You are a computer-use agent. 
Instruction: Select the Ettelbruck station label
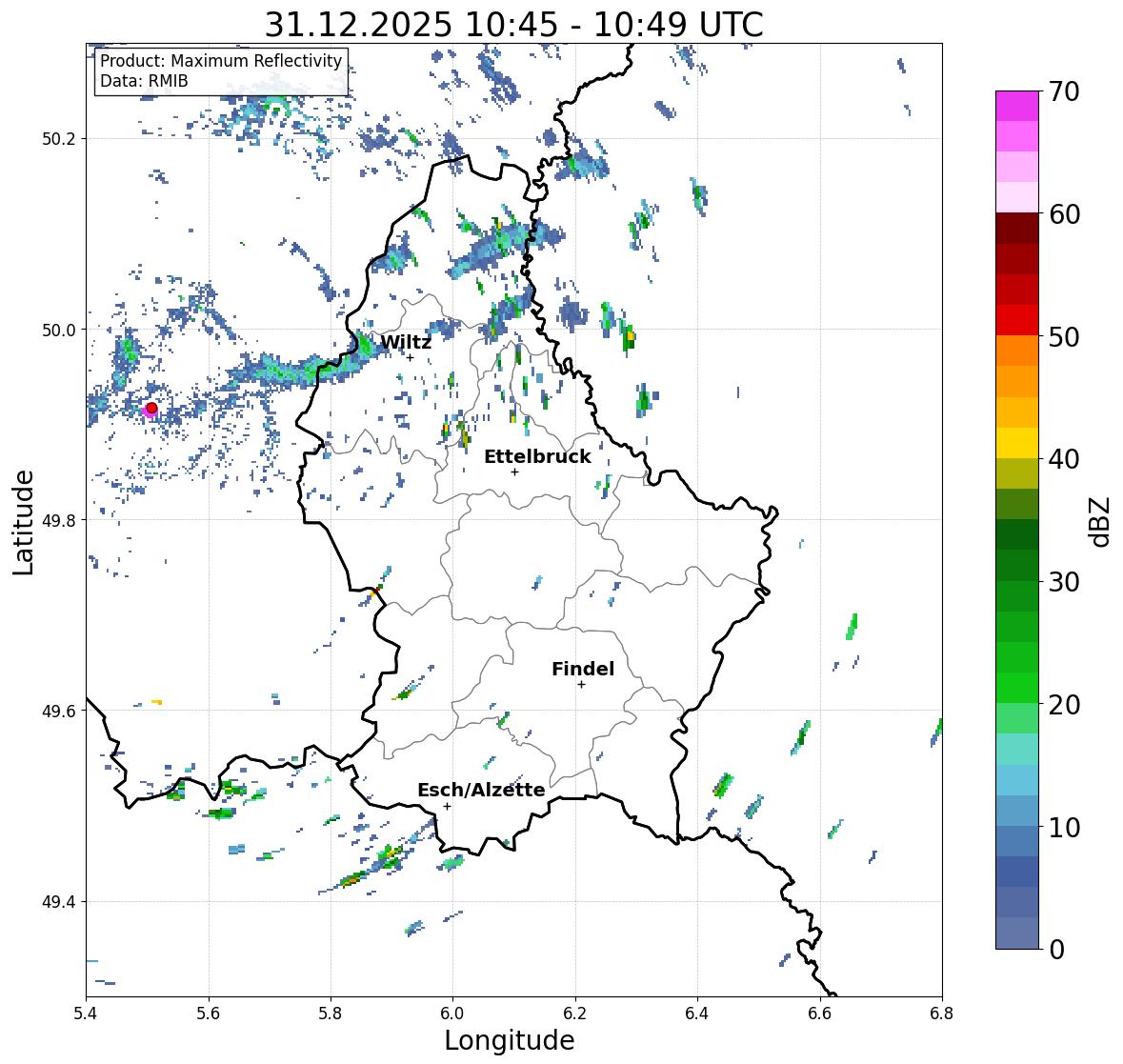pos(537,457)
